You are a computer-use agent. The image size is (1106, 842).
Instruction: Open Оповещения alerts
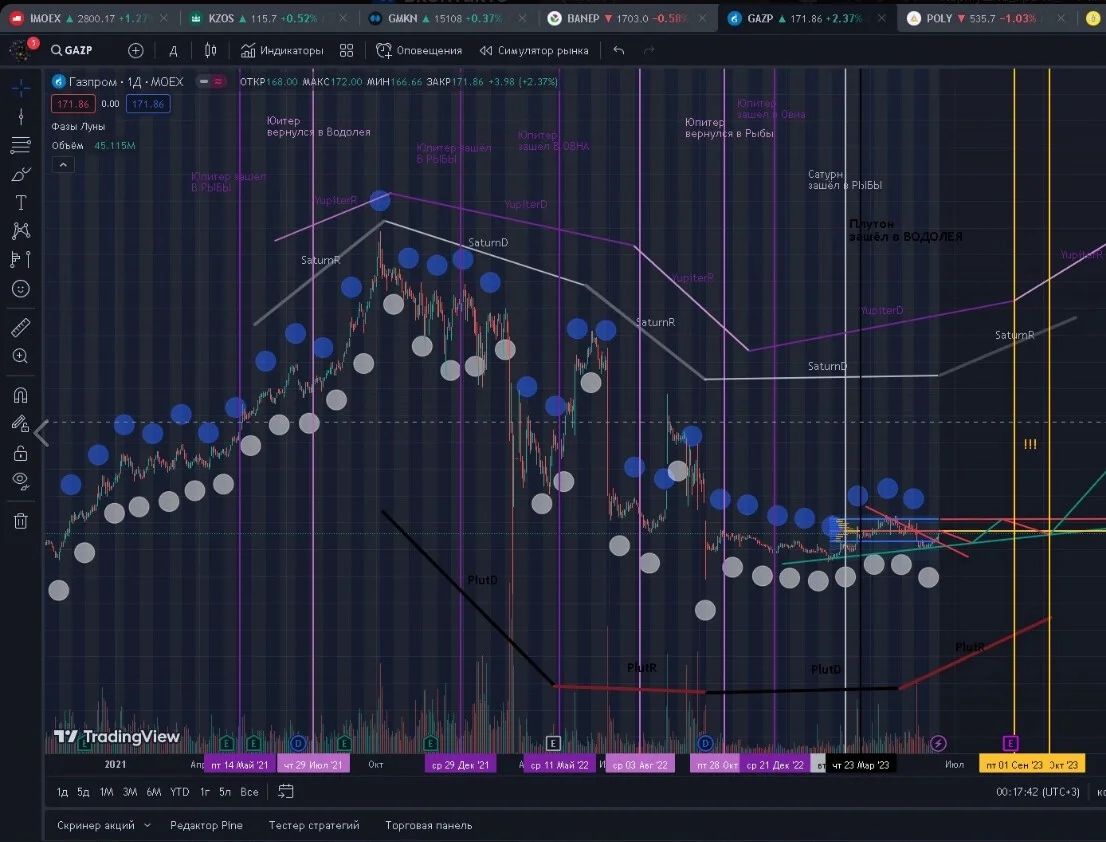tap(419, 50)
